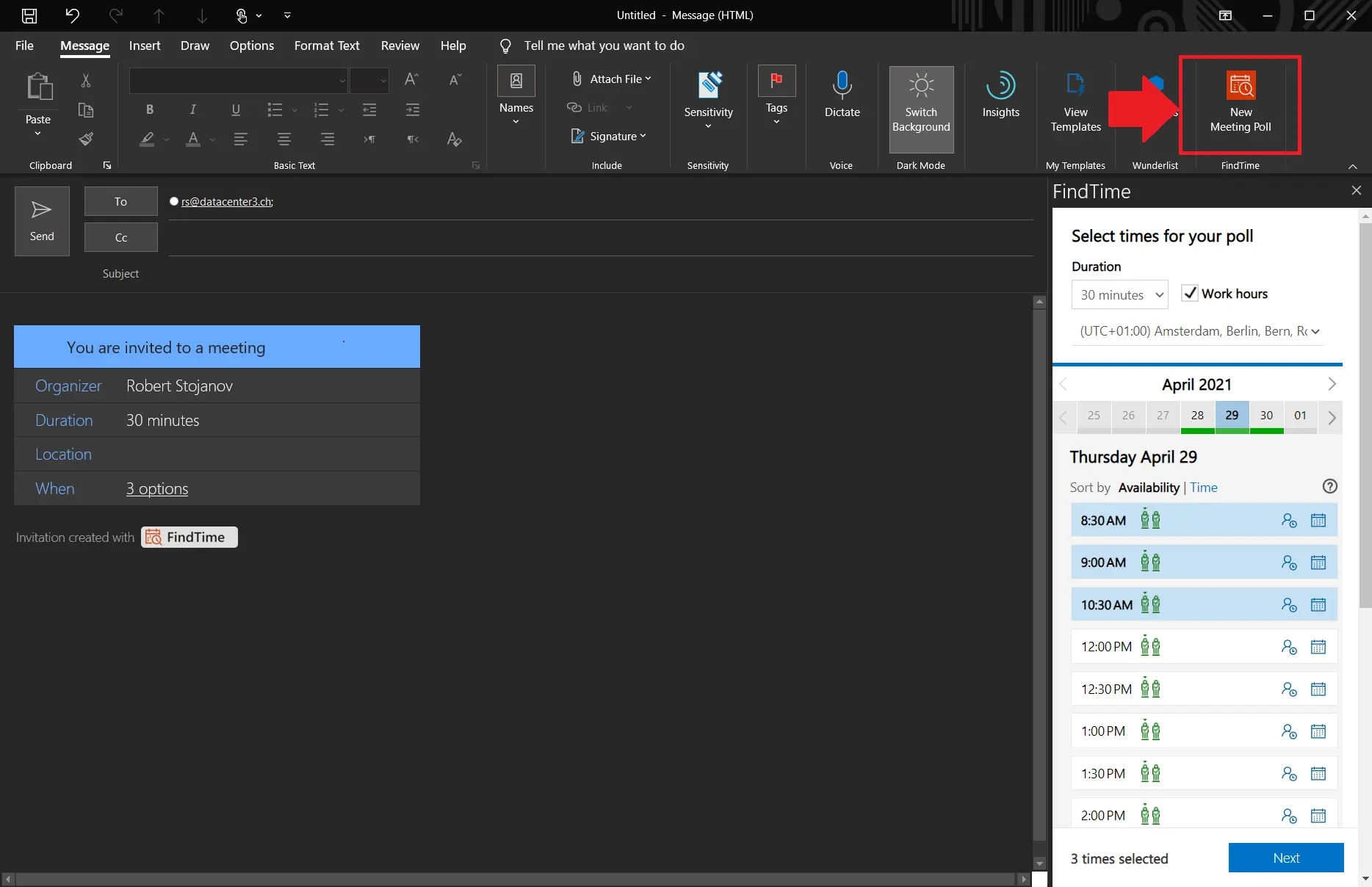Click the Cut scissors icon
Image resolution: width=1372 pixels, height=887 pixels.
point(86,80)
